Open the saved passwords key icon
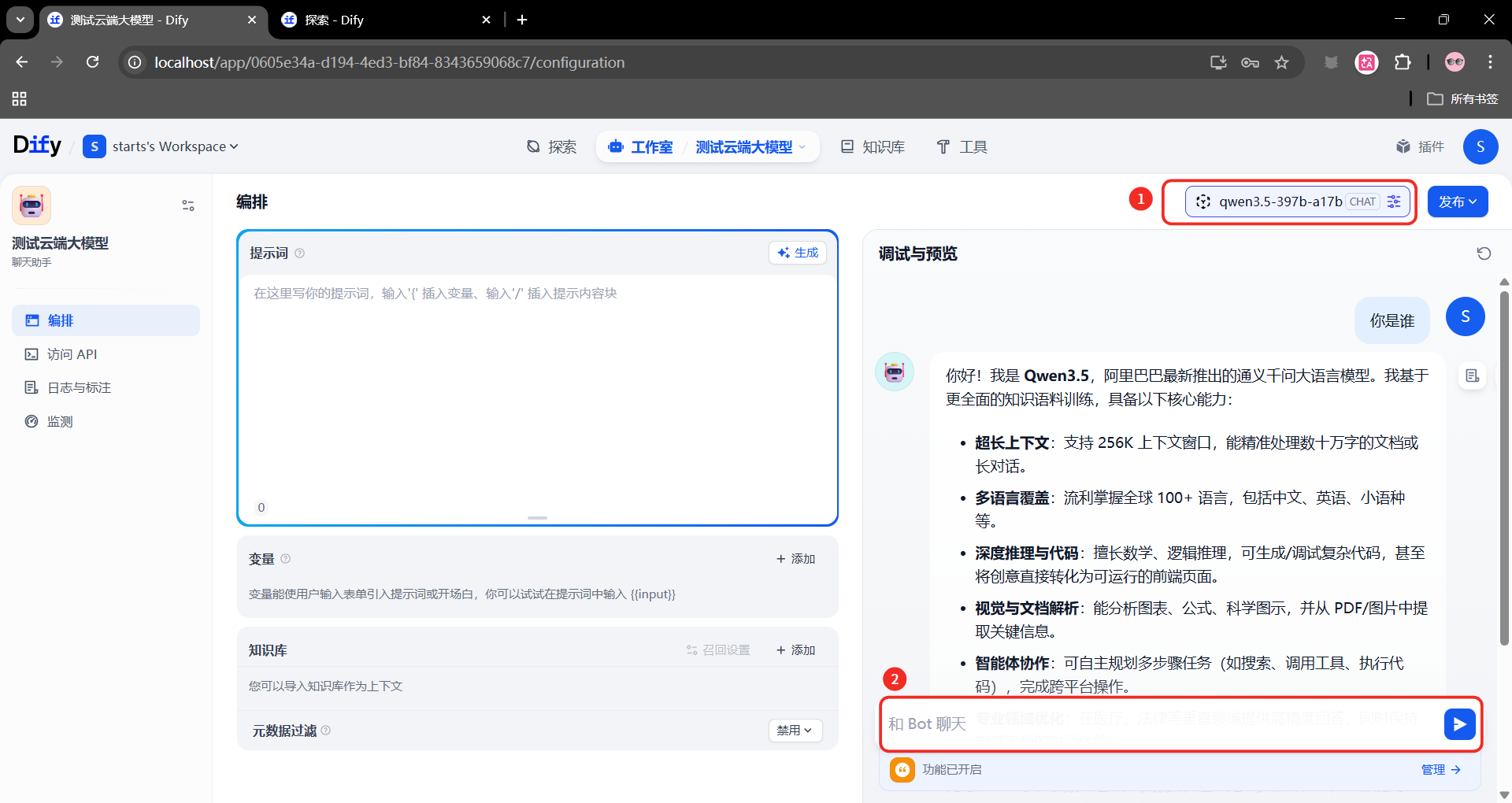This screenshot has width=1512, height=803. pos(1250,62)
